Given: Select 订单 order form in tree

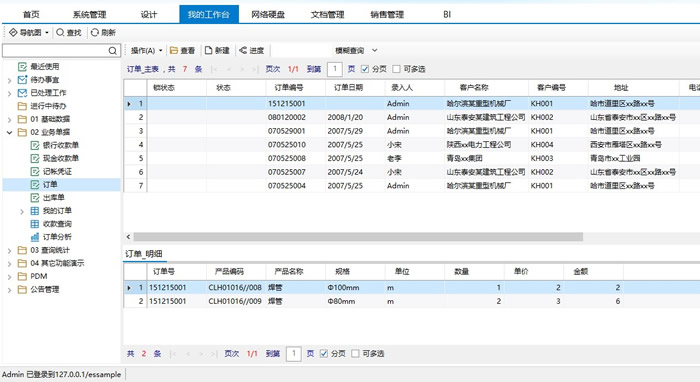Looking at the screenshot, I should [50, 185].
